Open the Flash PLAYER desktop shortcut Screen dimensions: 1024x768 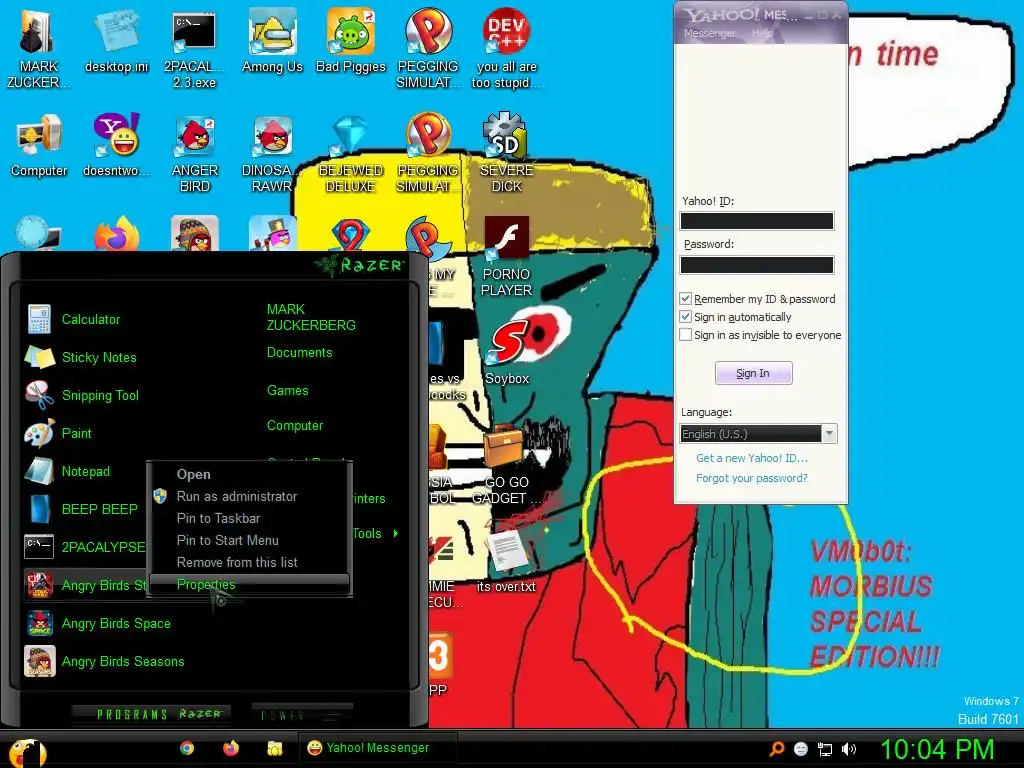pyautogui.click(x=506, y=257)
